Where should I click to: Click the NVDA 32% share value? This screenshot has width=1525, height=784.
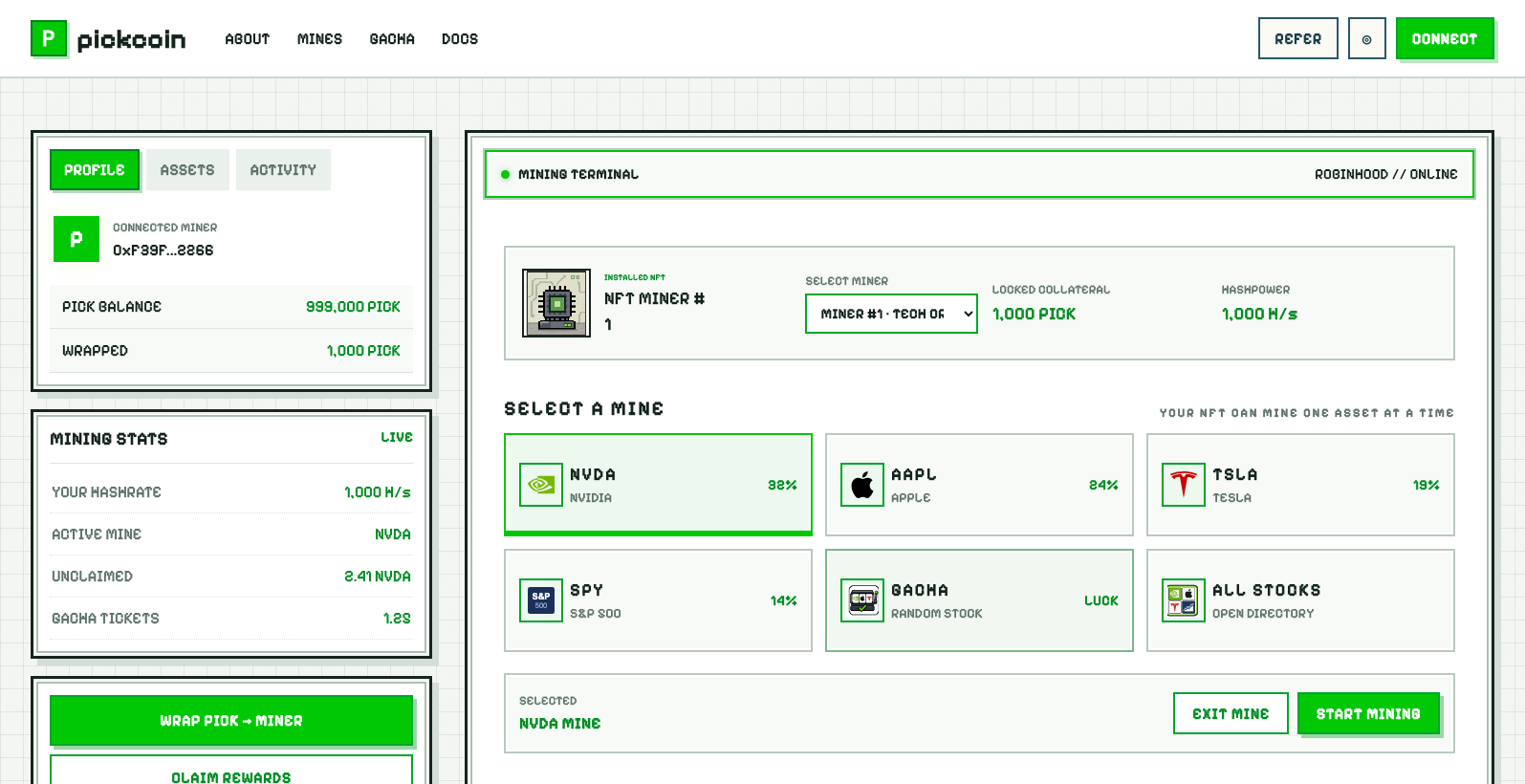tap(782, 485)
